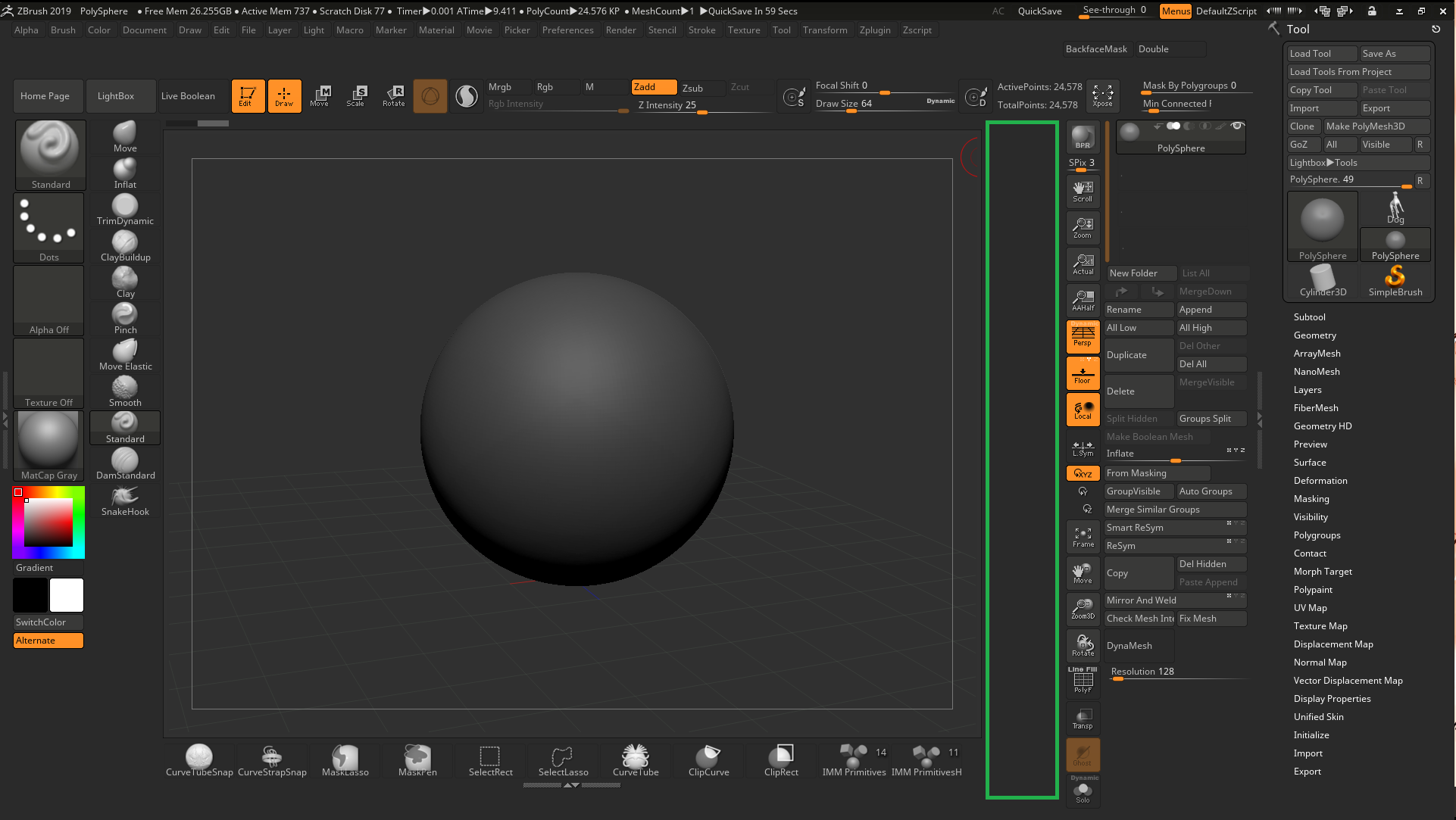Choose the TrimDynamic brush
The image size is (1456, 820).
[125, 209]
